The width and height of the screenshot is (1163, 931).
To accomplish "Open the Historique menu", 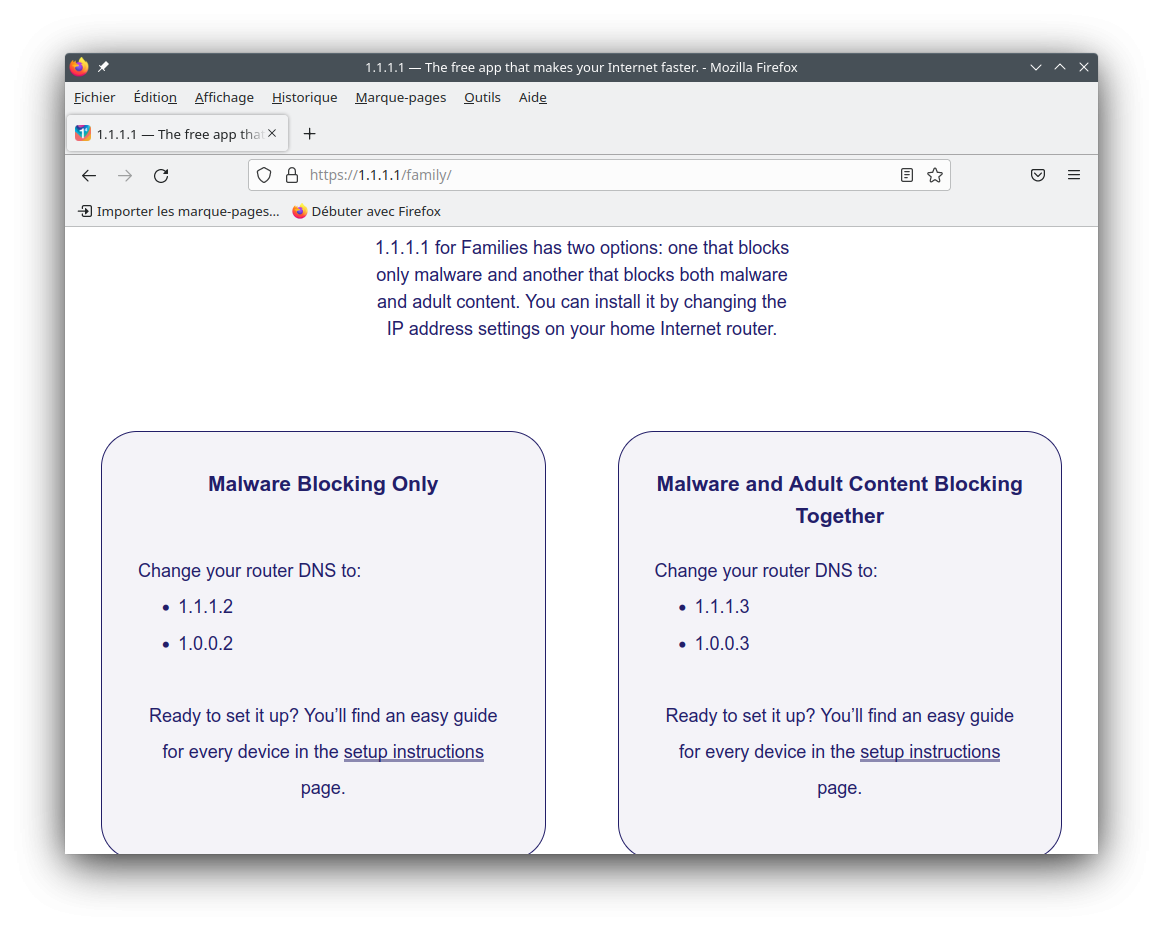I will [x=304, y=97].
